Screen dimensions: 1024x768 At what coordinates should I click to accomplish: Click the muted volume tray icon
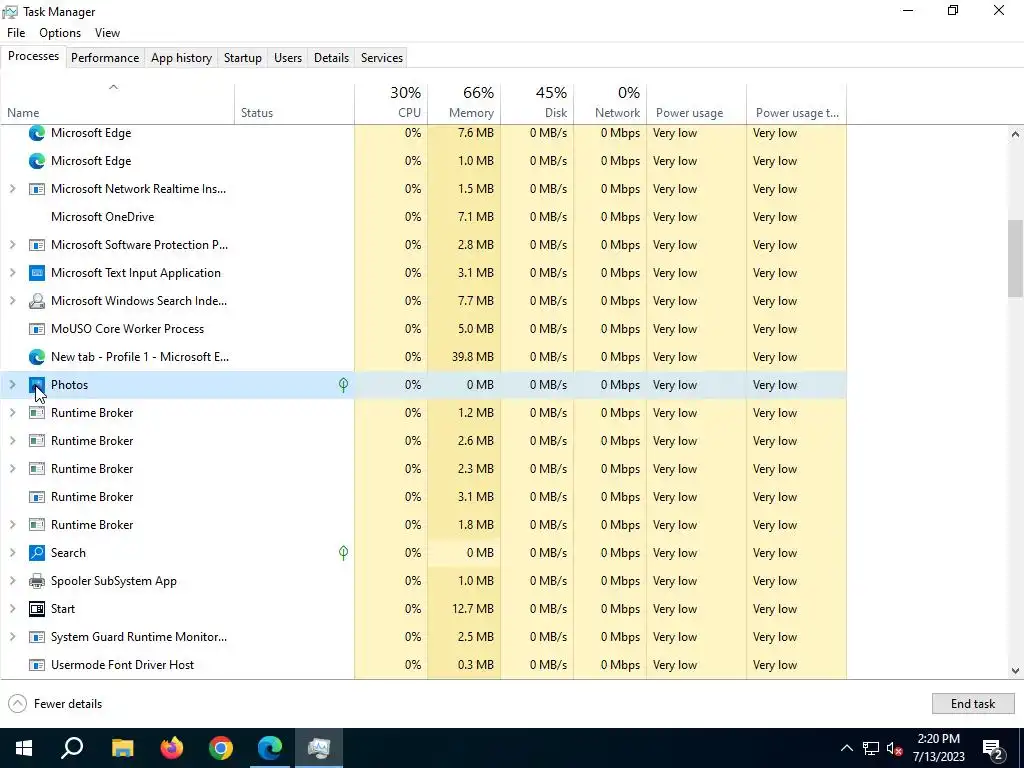(x=894, y=748)
